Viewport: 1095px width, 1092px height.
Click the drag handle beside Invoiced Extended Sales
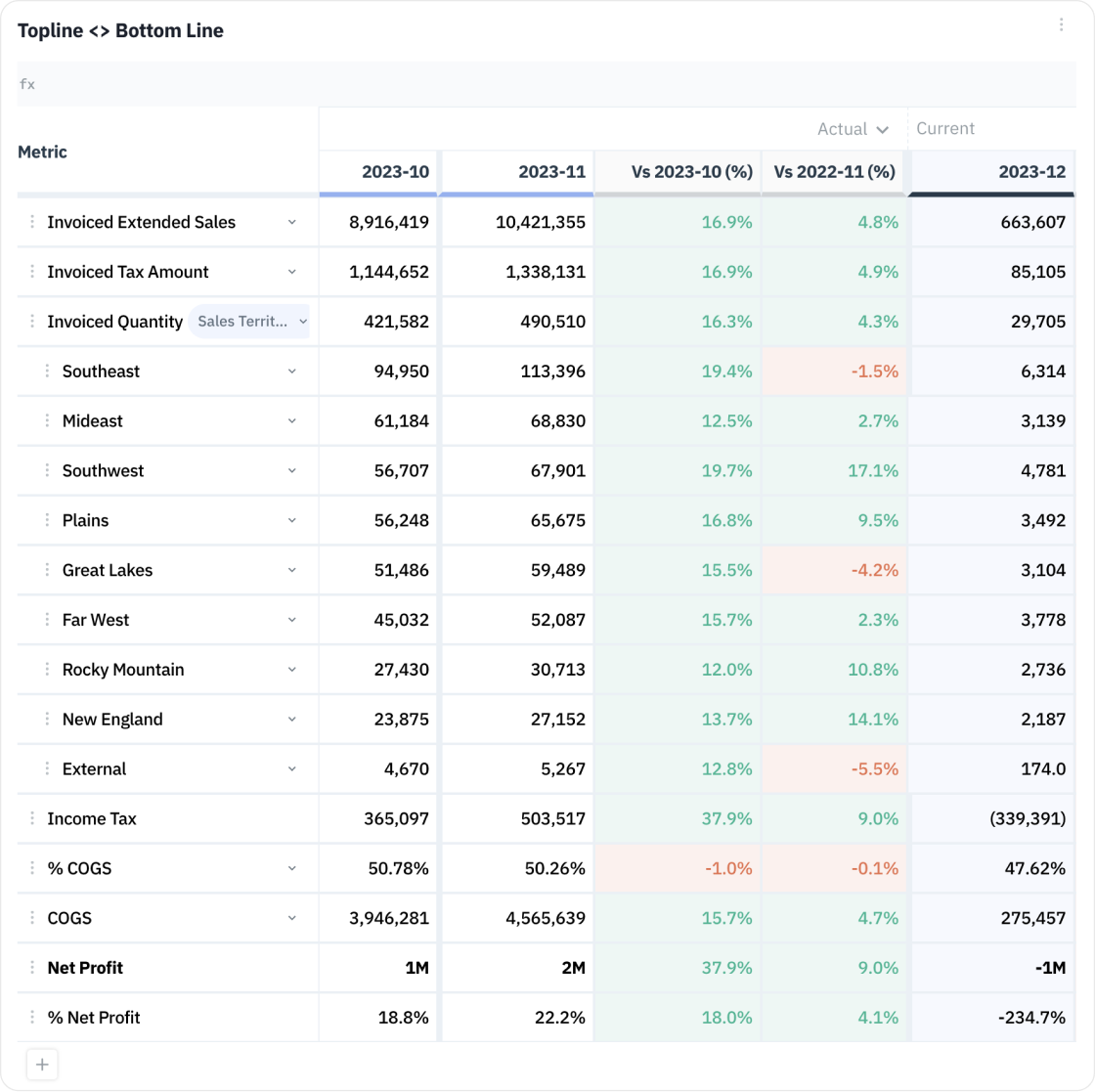click(x=32, y=222)
